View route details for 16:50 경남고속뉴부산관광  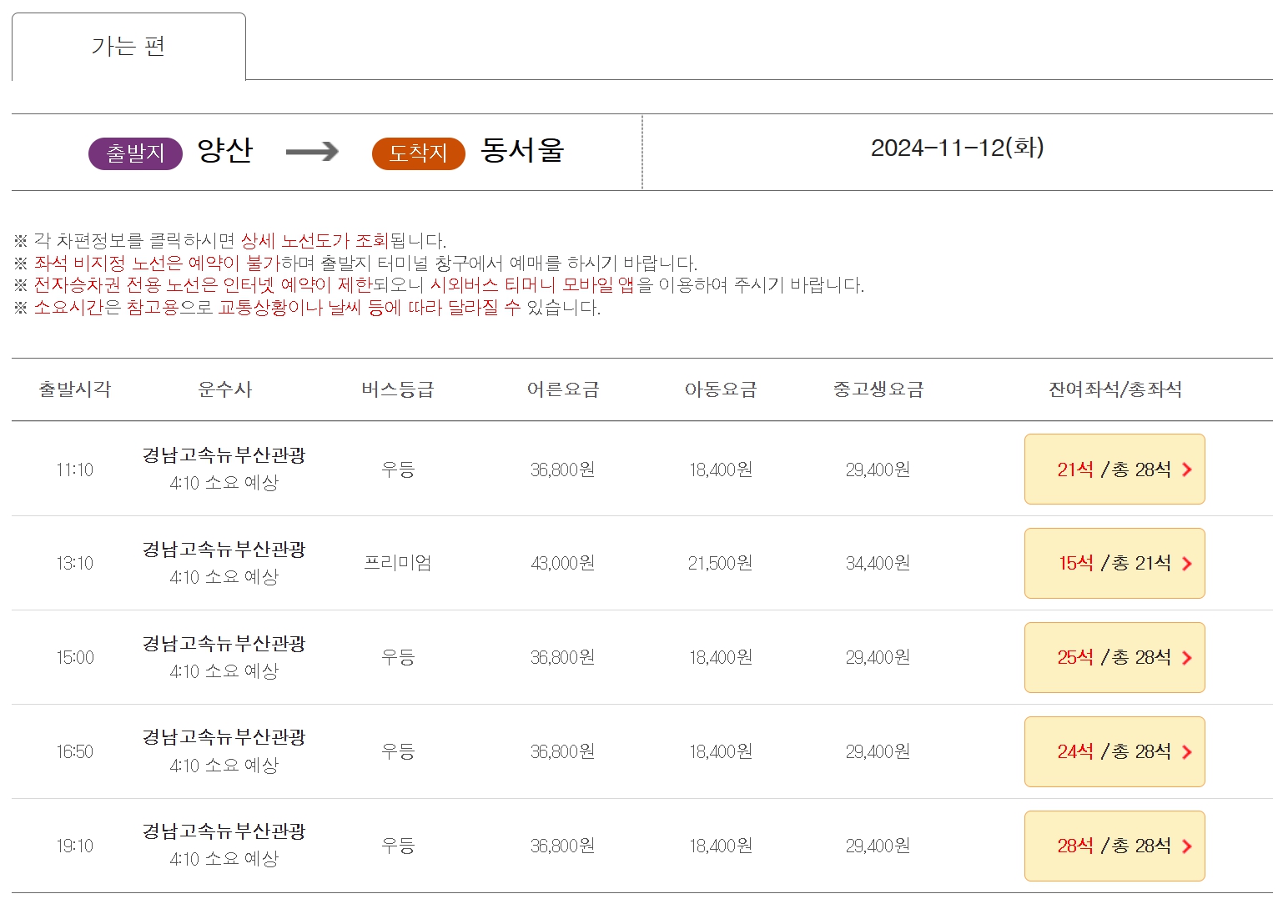point(224,737)
